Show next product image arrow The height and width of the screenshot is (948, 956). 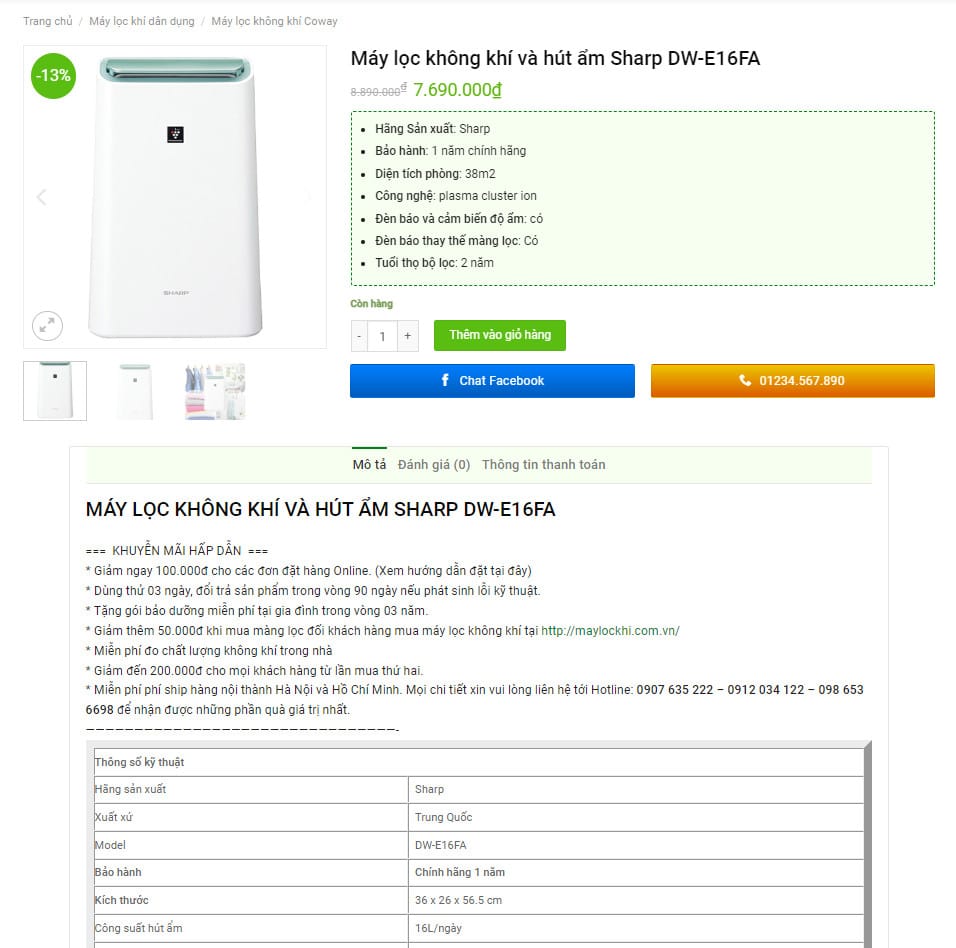click(x=307, y=197)
